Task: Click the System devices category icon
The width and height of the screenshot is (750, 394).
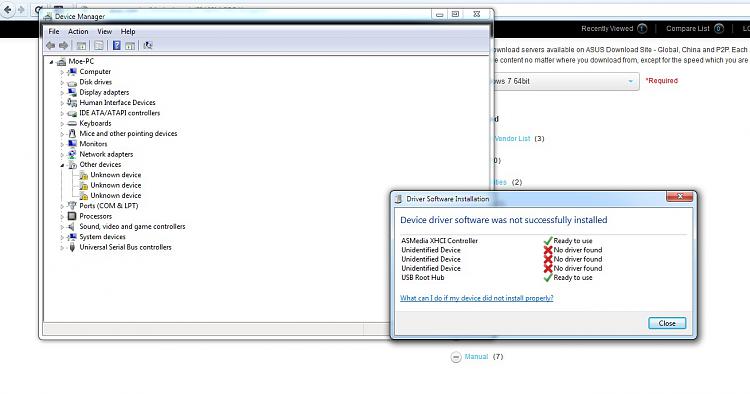Action: coord(72,237)
